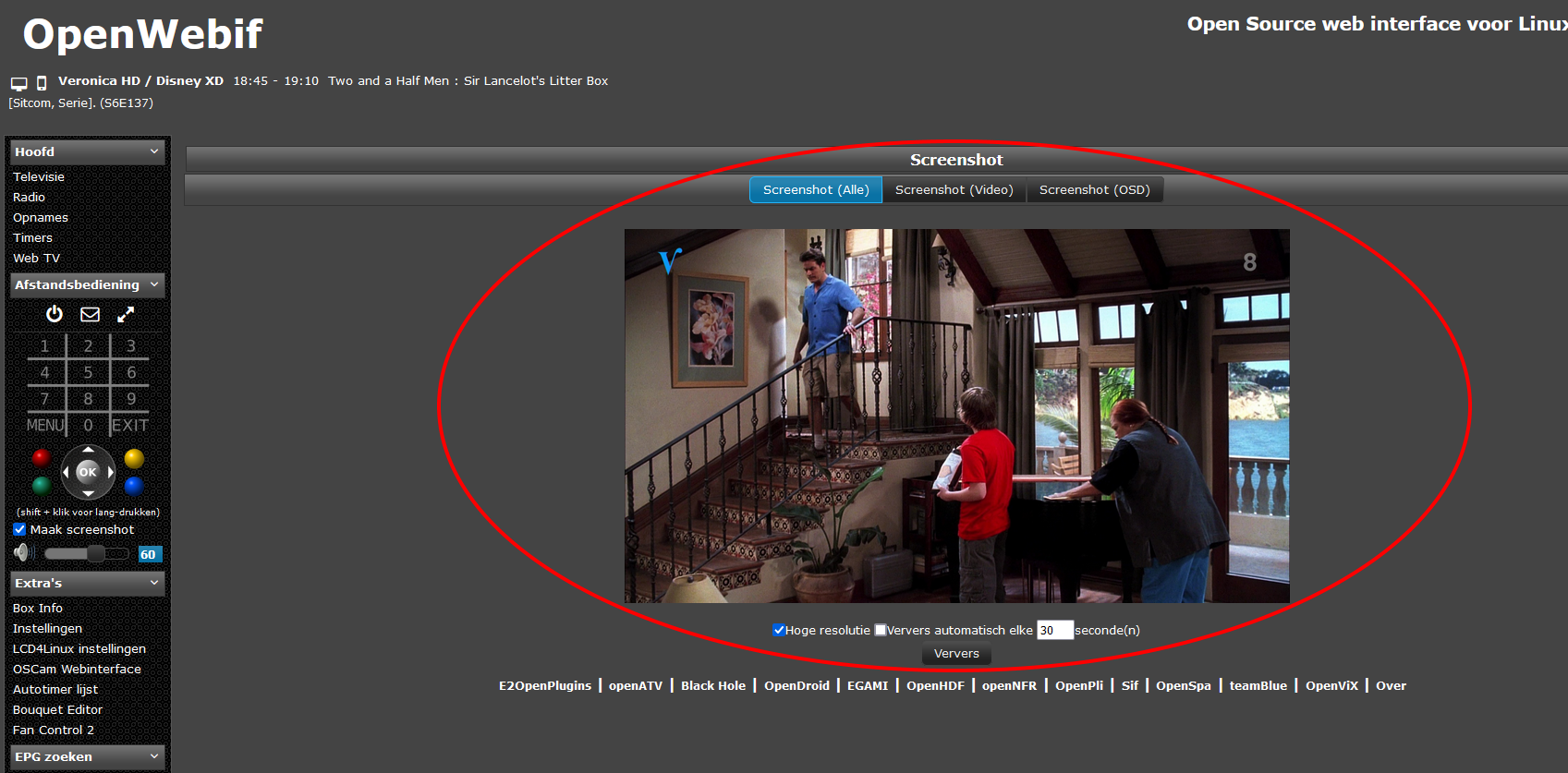
Task: Switch to Screenshot (Video) tab
Action: tap(954, 189)
